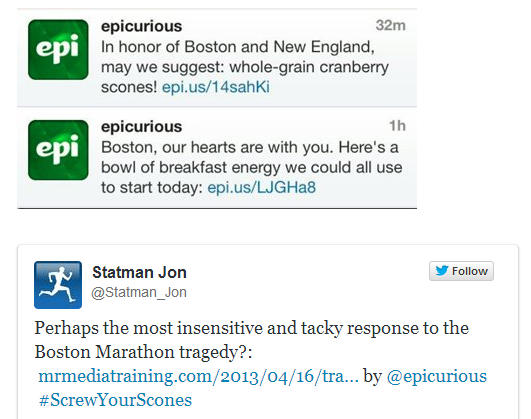The width and height of the screenshot is (531, 419).
Task: Click the epicurious avatar on the breakfast tweet
Action: pos(58,150)
